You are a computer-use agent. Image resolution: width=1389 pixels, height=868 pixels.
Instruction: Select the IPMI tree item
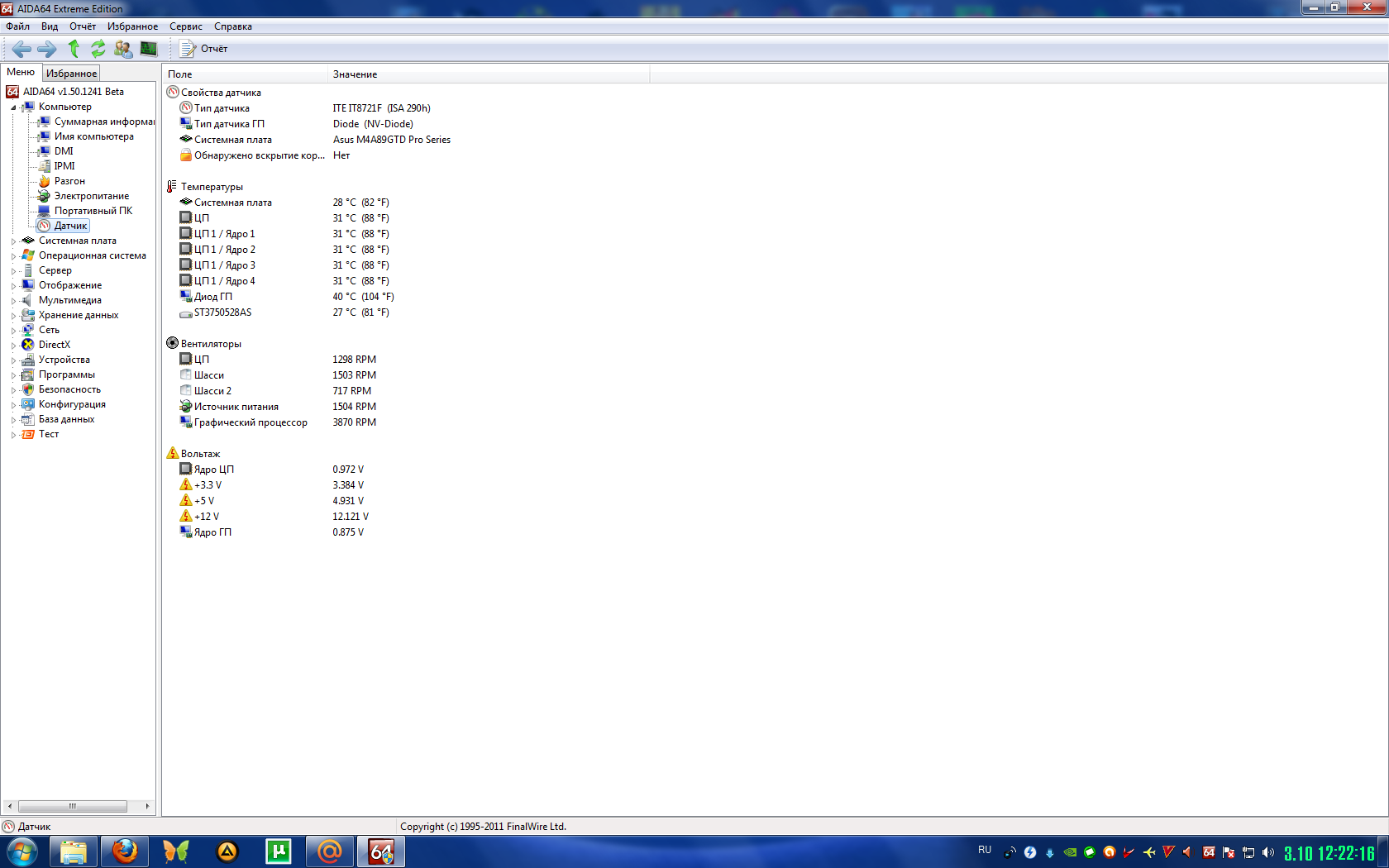[64, 166]
